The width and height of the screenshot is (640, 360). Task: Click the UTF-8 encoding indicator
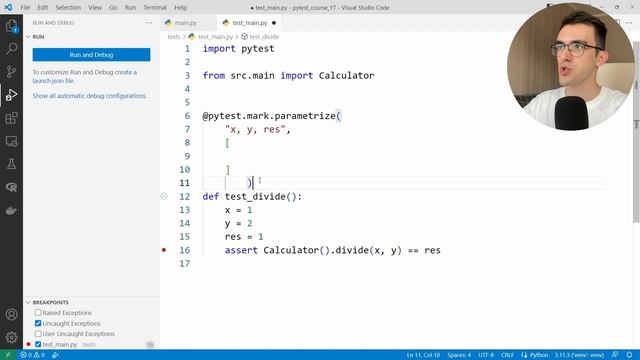click(x=486, y=355)
